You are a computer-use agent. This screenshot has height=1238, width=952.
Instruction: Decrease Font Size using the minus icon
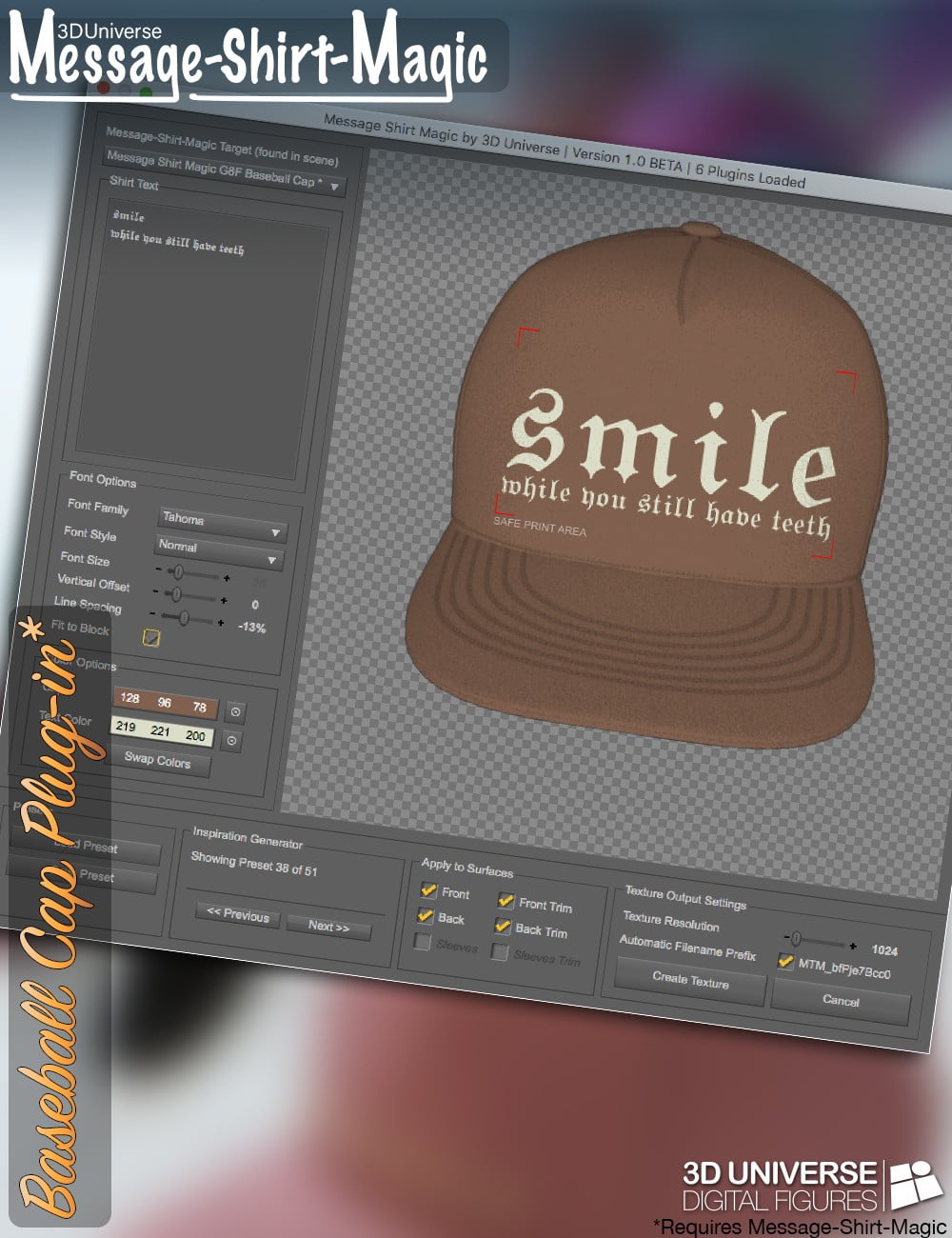point(158,570)
